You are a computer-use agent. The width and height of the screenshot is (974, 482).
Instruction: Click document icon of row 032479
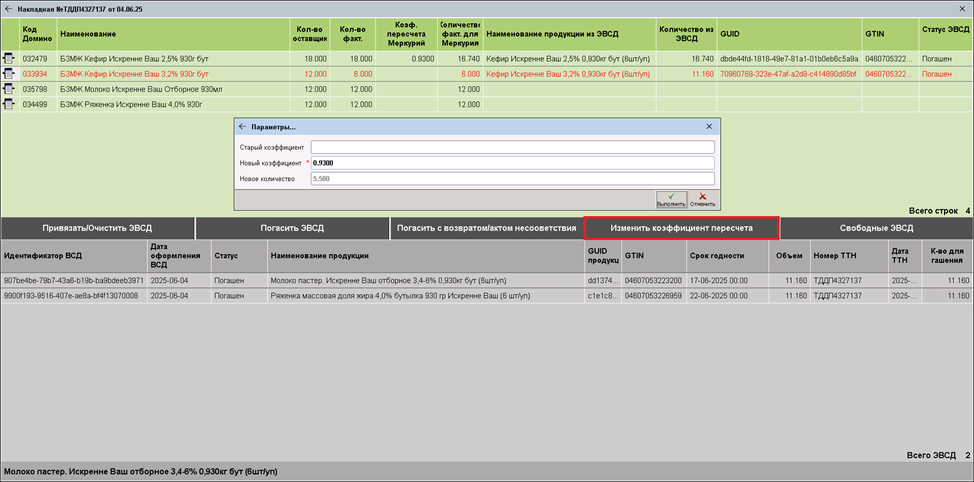(9, 58)
